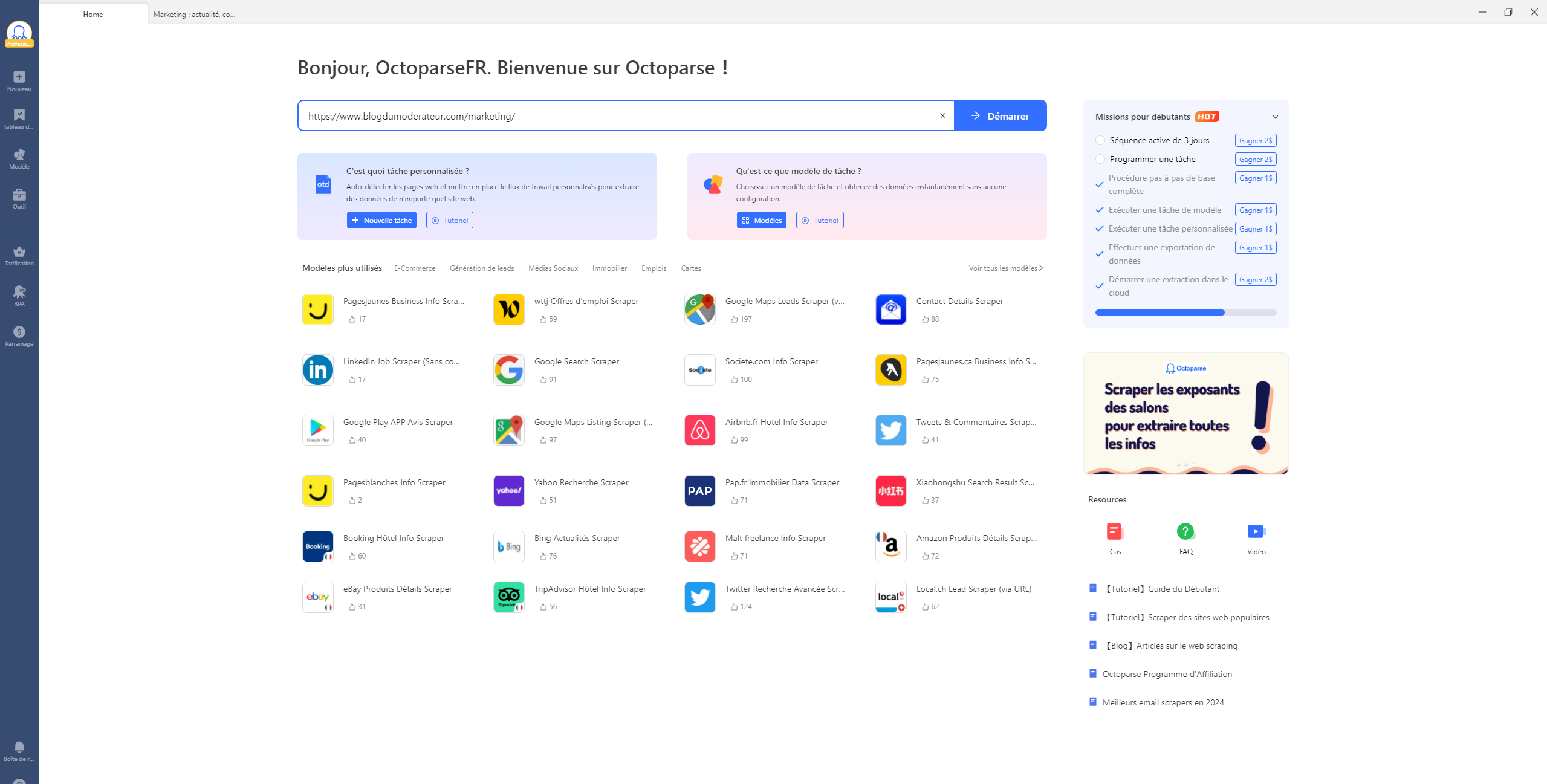Screen dimensions: 1547x784
Task: Click Gagner 2$ for Programmer une tâche
Action: (1256, 159)
